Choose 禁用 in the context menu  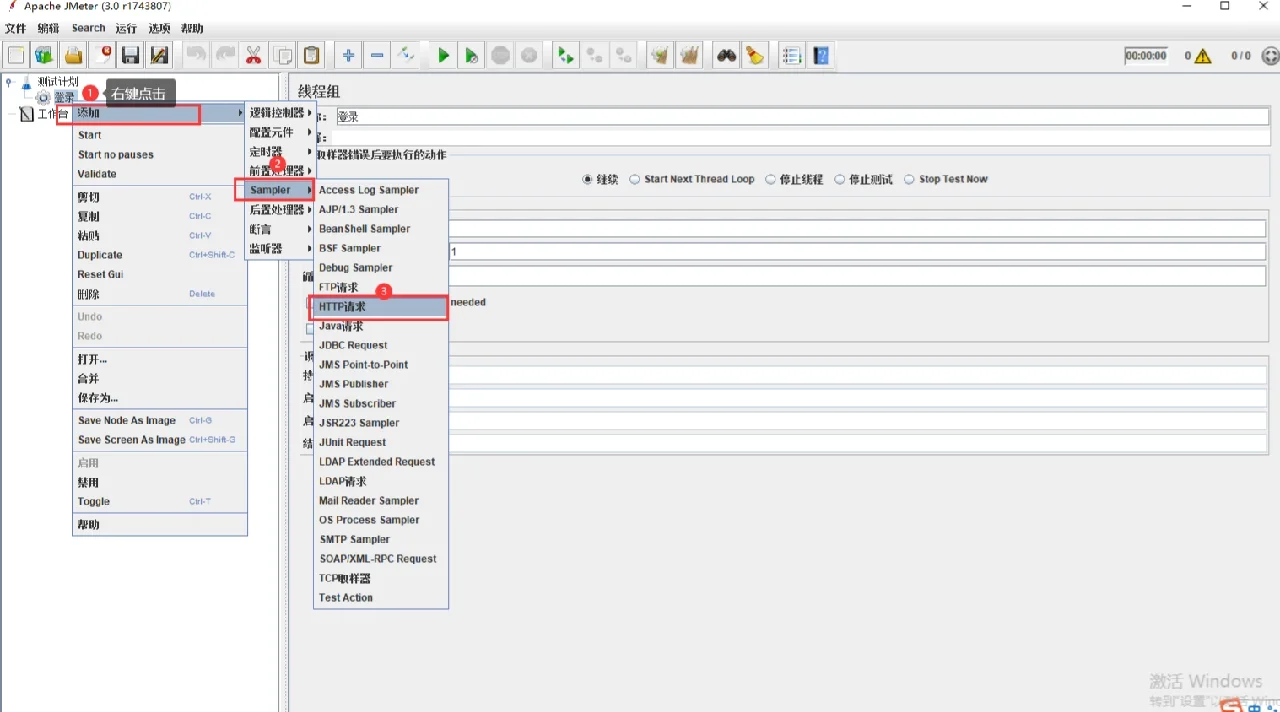click(160, 482)
